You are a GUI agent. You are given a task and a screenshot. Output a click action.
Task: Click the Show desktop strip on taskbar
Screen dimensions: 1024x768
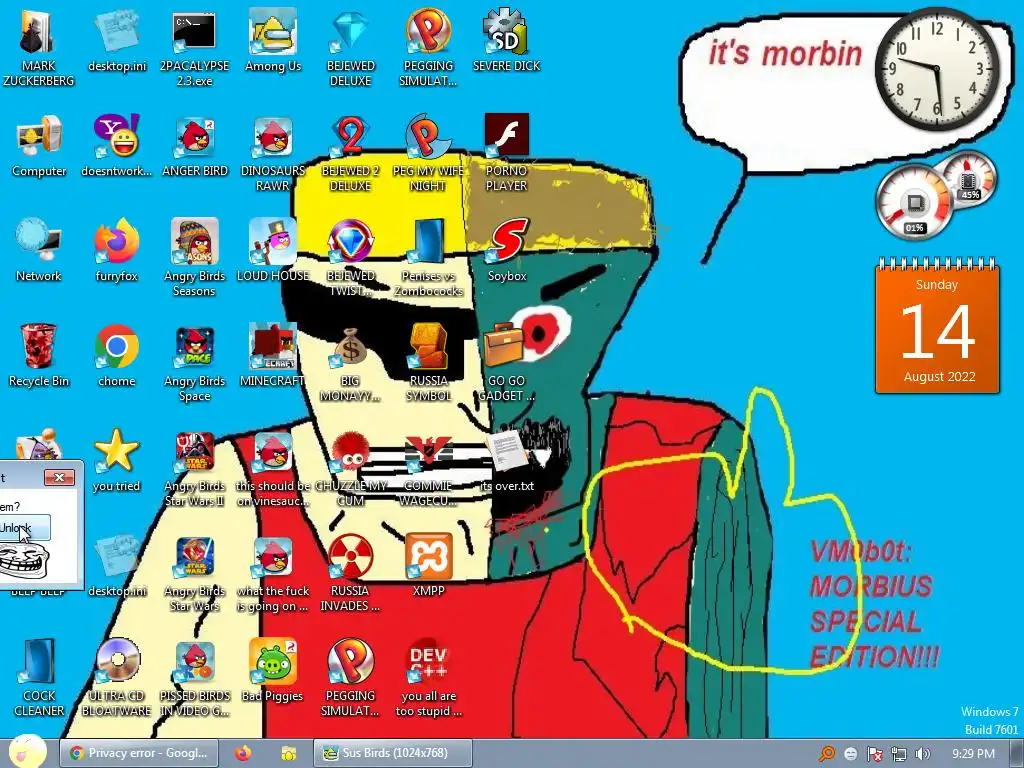click(x=1016, y=753)
